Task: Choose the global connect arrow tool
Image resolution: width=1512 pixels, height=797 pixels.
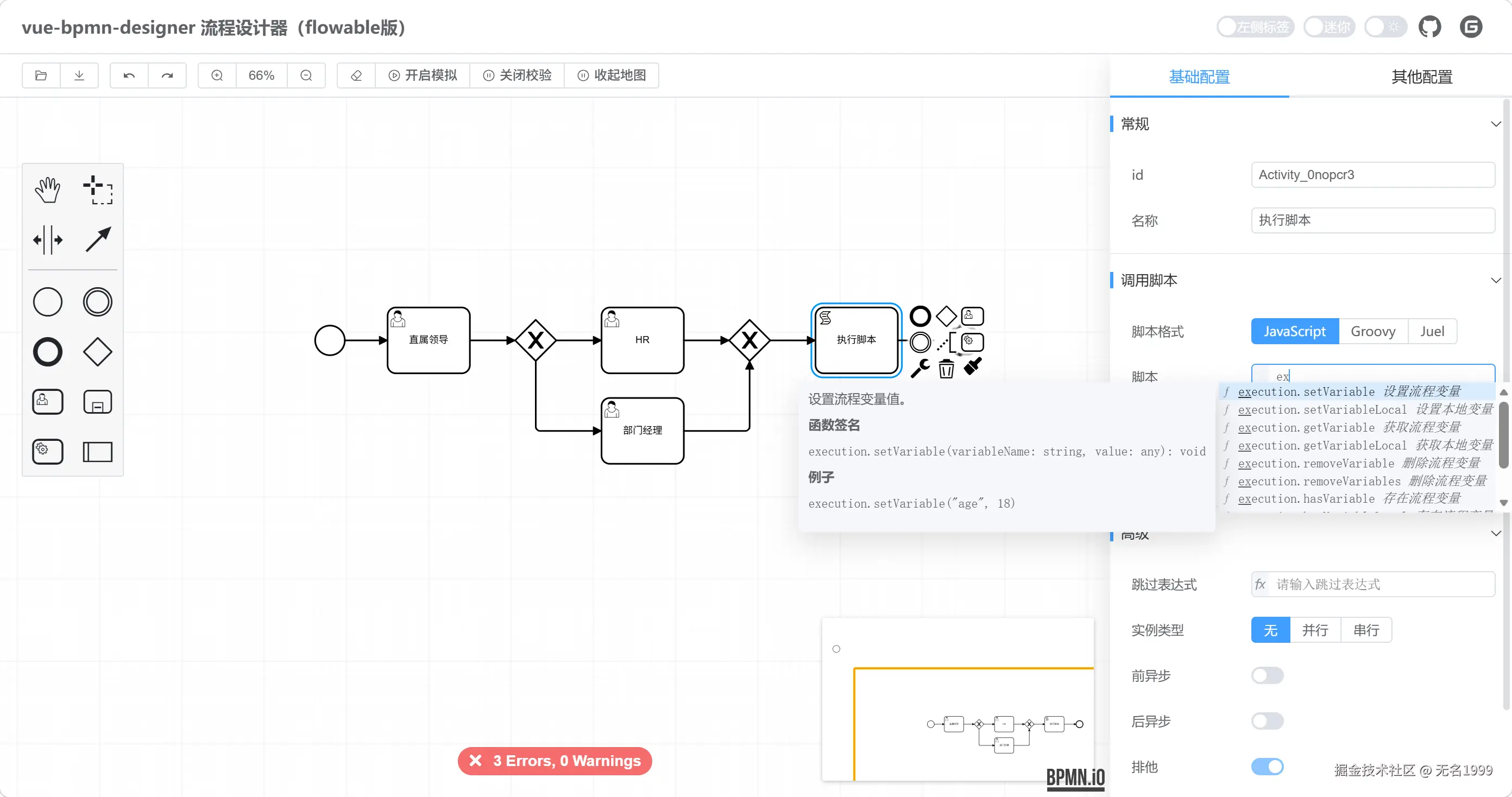Action: [97, 239]
